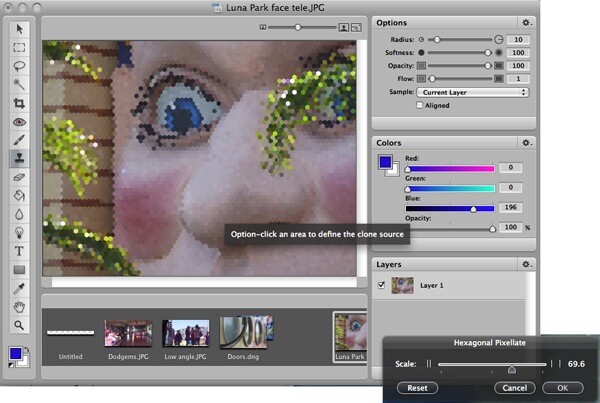Open the Dodgems.JPG thumbnail
600x403 pixels.
point(128,333)
